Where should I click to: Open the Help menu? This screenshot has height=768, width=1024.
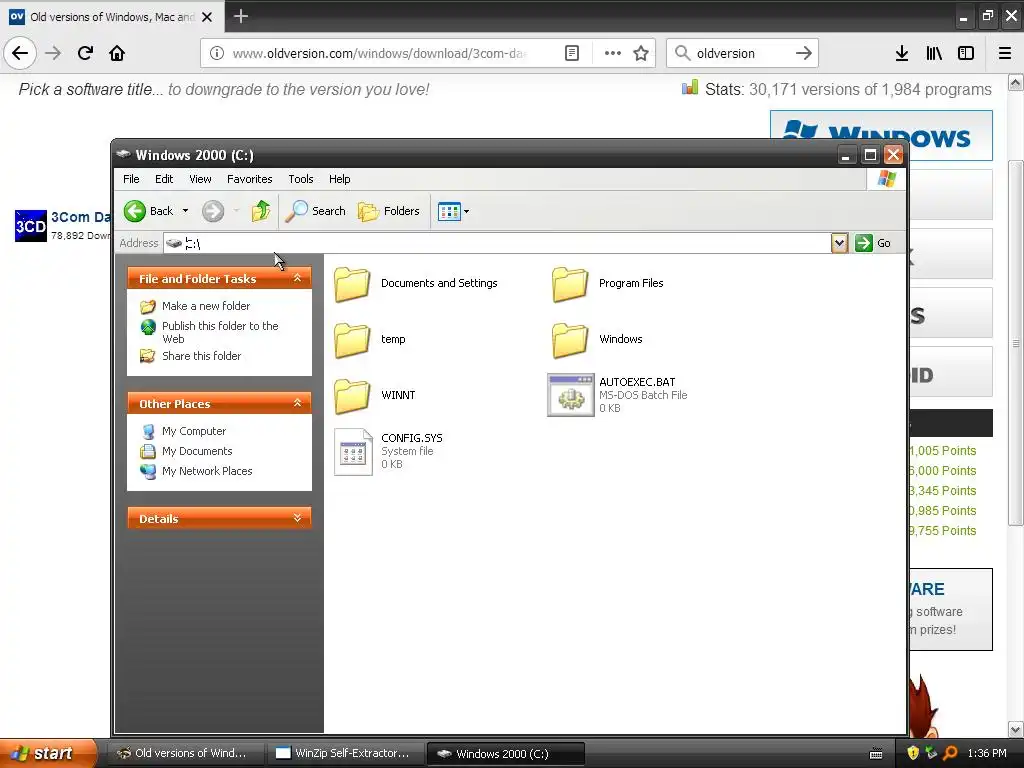[339, 179]
